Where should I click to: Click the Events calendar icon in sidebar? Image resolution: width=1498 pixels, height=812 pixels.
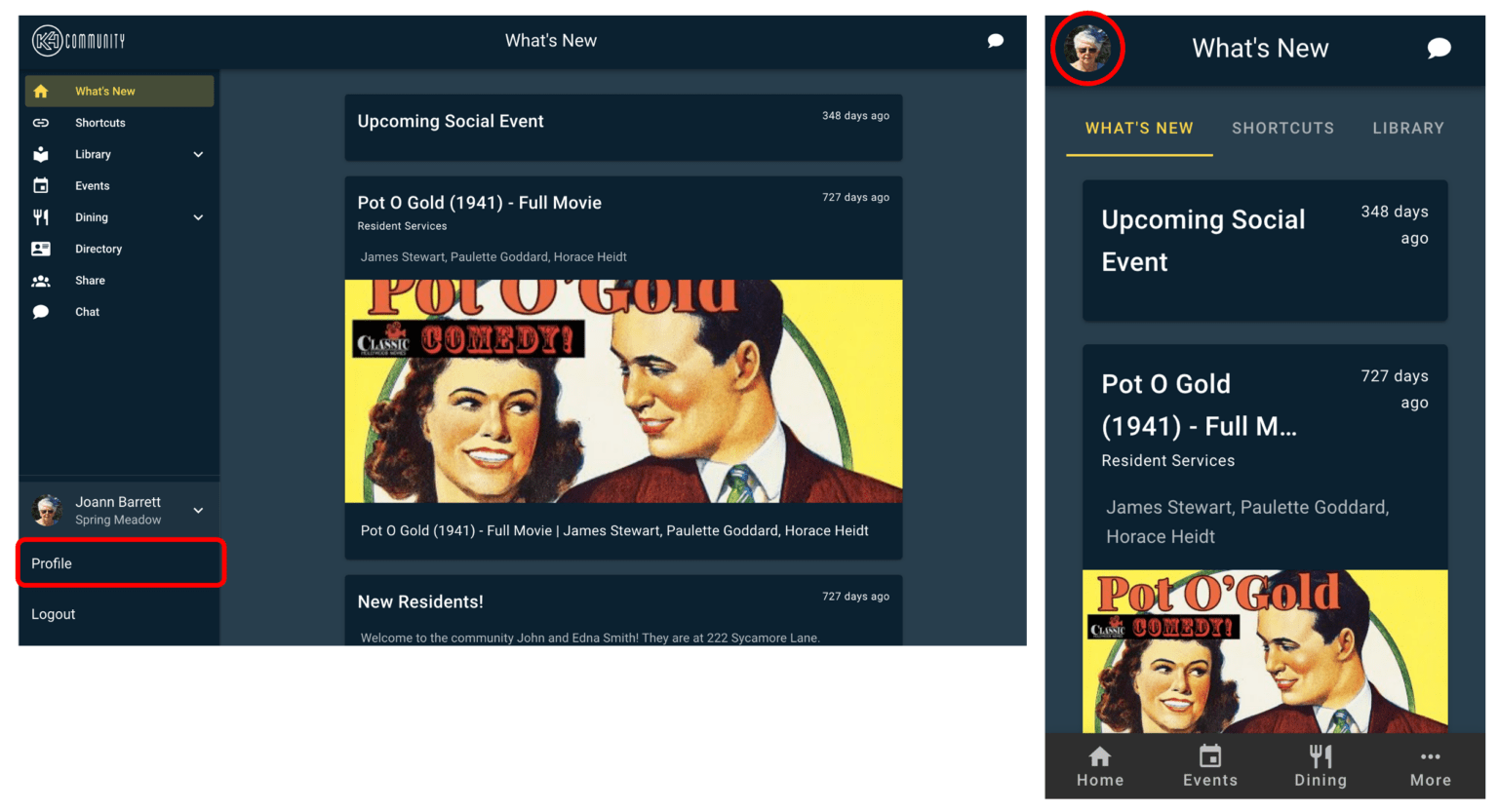41,186
